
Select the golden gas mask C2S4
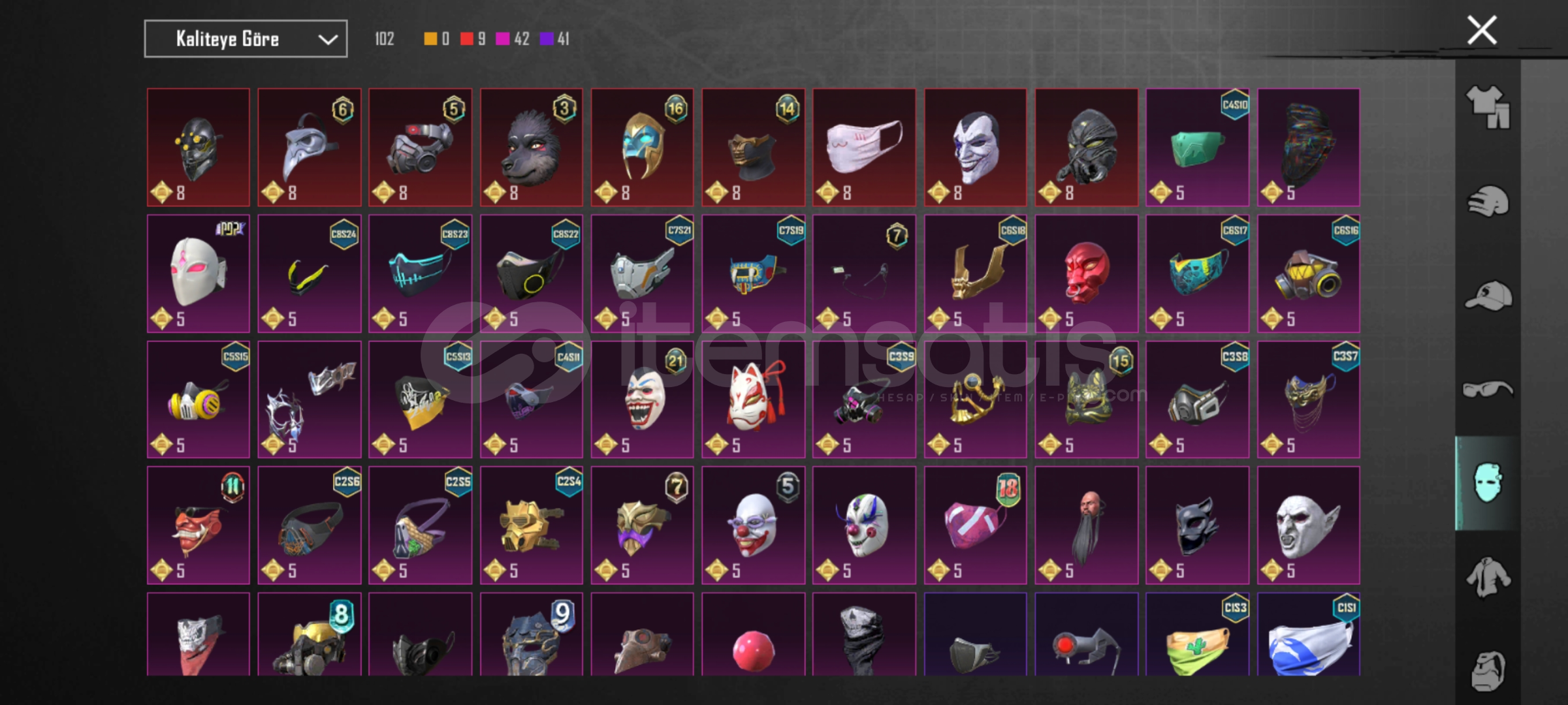(x=531, y=525)
